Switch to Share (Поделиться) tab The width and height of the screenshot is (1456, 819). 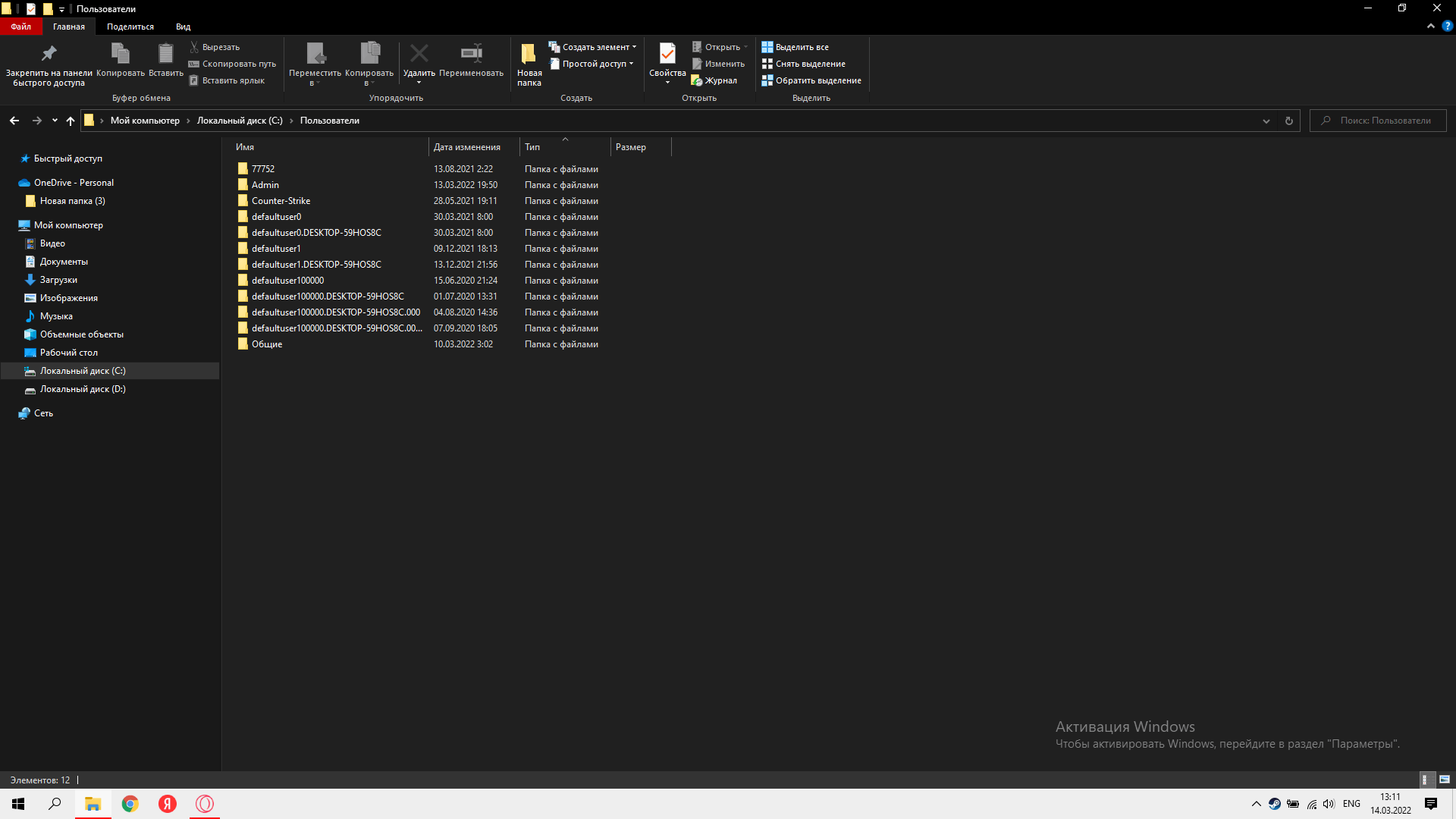[x=130, y=27]
